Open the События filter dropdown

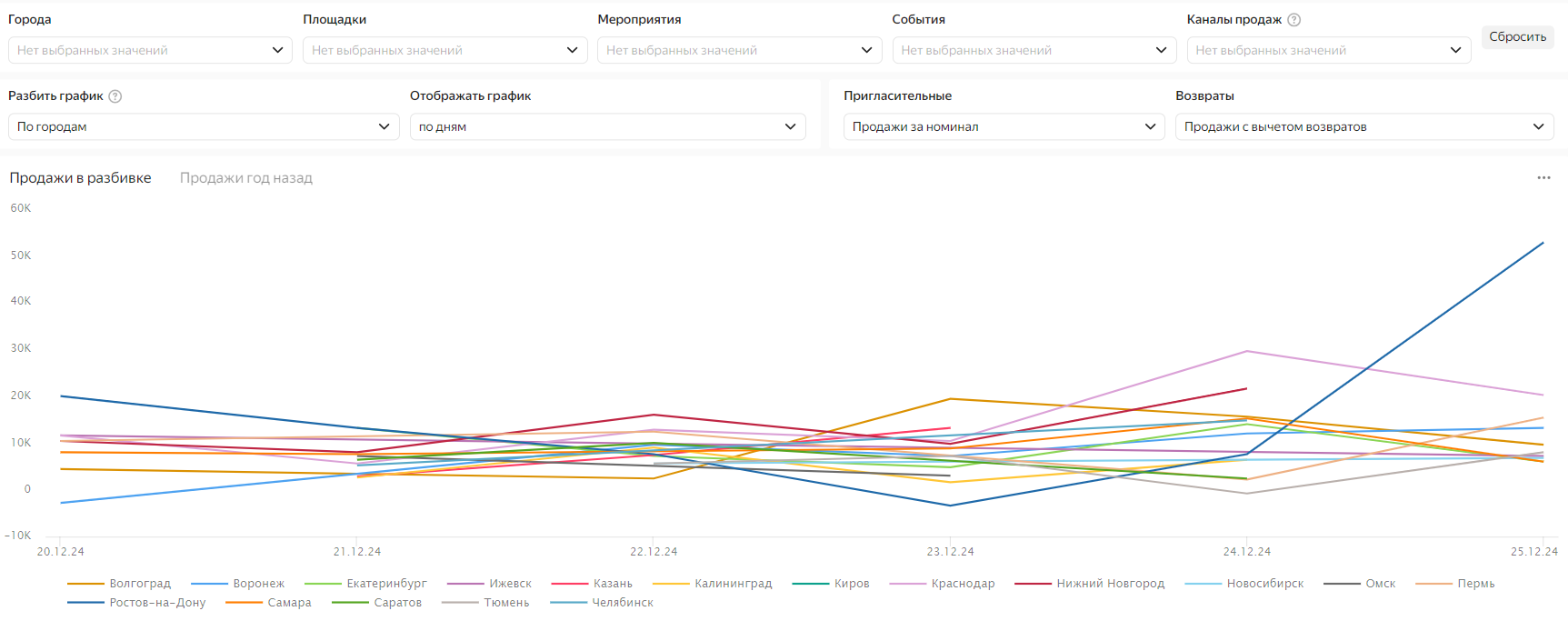[x=1034, y=51]
